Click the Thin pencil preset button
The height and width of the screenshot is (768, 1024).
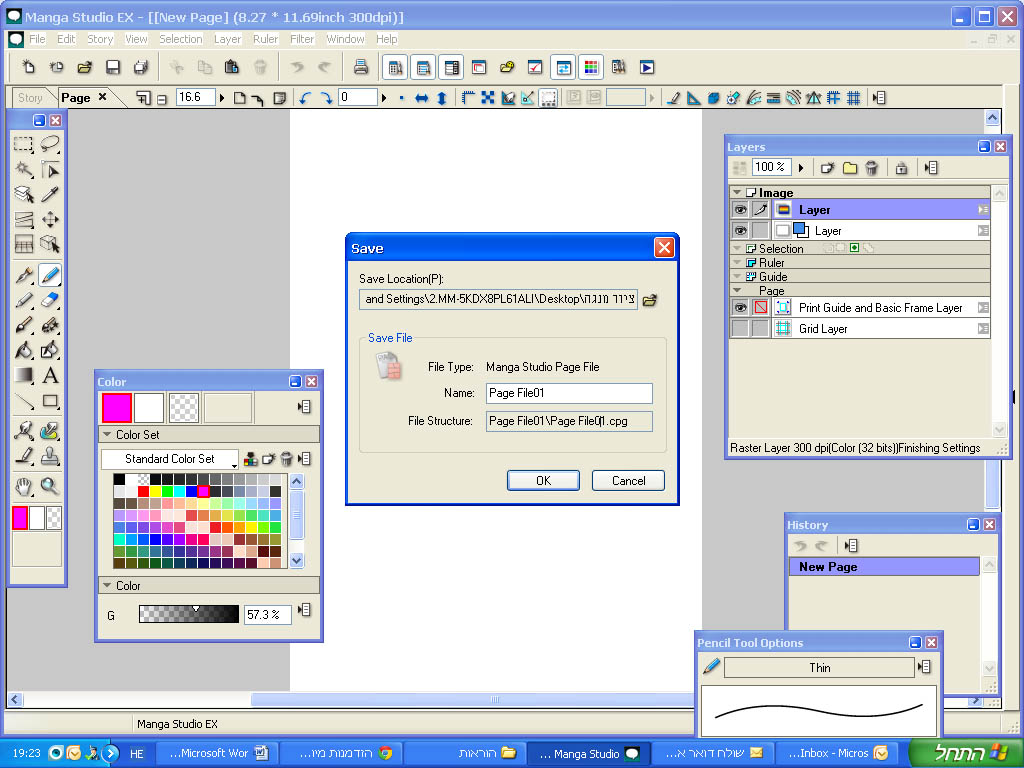[x=820, y=667]
